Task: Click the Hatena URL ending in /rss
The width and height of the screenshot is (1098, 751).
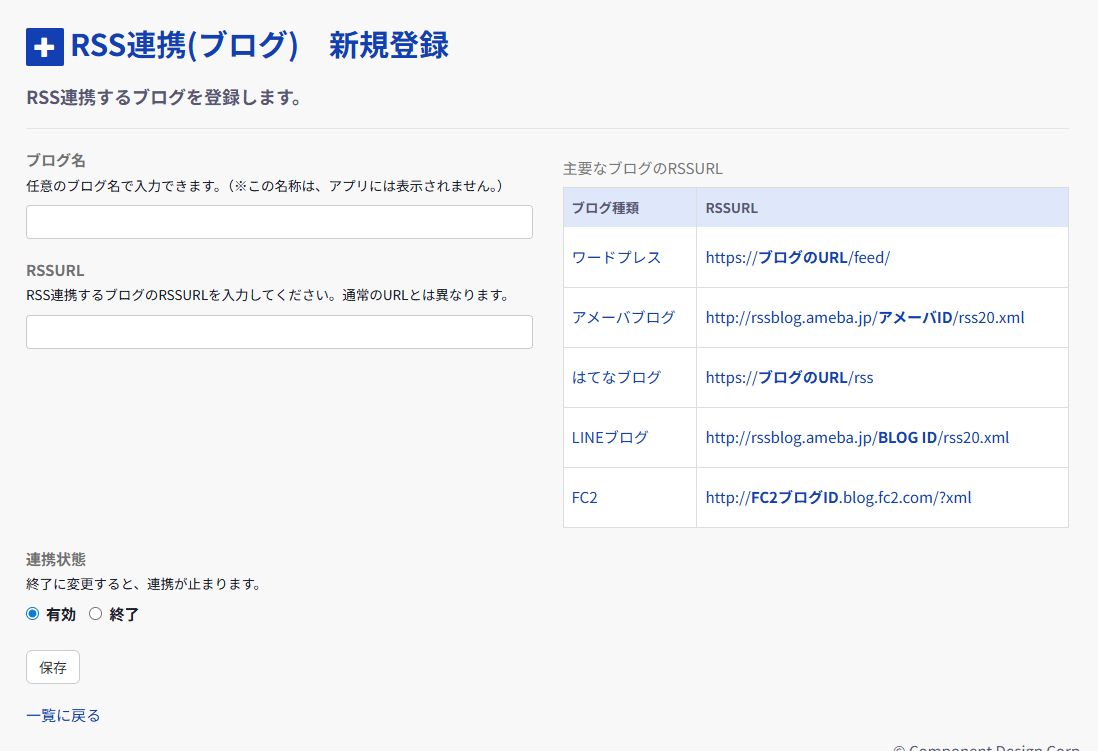Action: [789, 377]
